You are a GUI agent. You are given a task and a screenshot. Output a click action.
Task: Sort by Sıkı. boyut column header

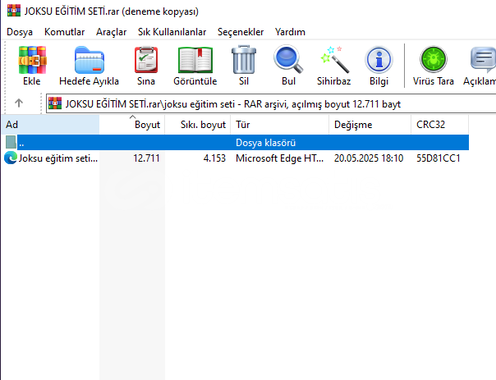(x=198, y=124)
